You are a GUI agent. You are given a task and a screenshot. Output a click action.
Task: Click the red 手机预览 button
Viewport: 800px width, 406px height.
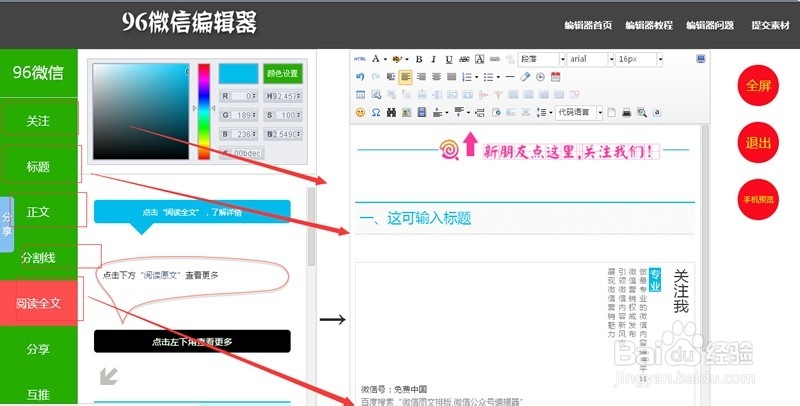(x=758, y=199)
